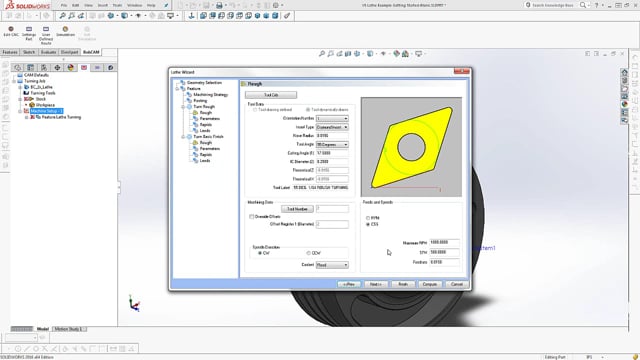Open the Settings Part tool

(29, 29)
